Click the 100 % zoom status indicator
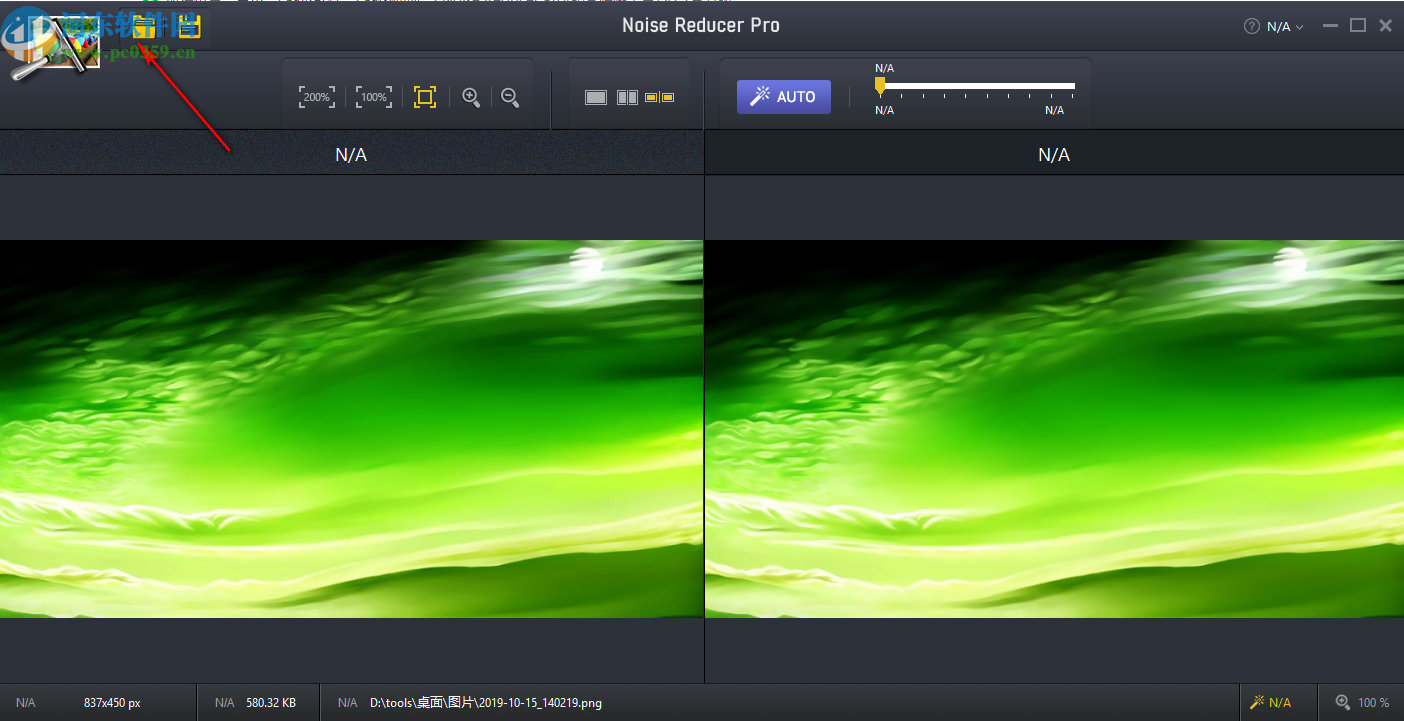This screenshot has width=1404, height=721. click(1363, 703)
